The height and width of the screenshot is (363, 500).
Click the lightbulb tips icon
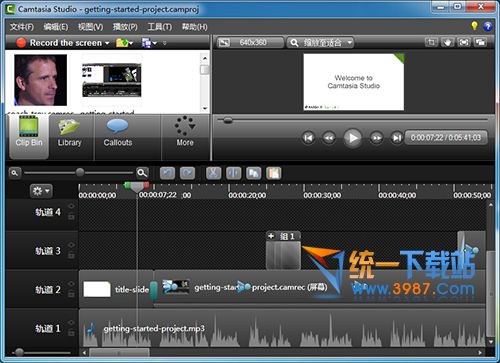pyautogui.click(x=474, y=26)
